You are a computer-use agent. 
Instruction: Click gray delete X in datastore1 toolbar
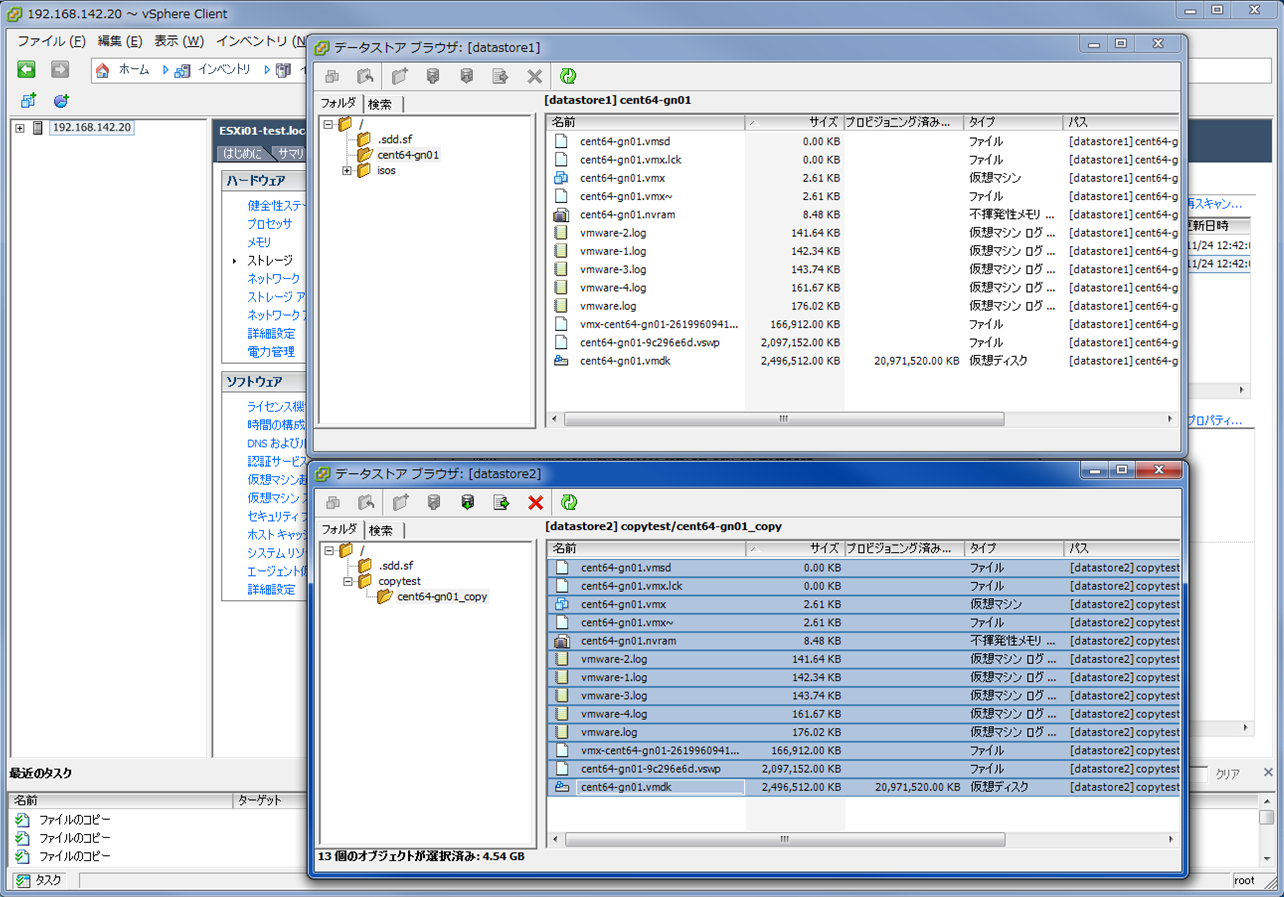[x=534, y=76]
